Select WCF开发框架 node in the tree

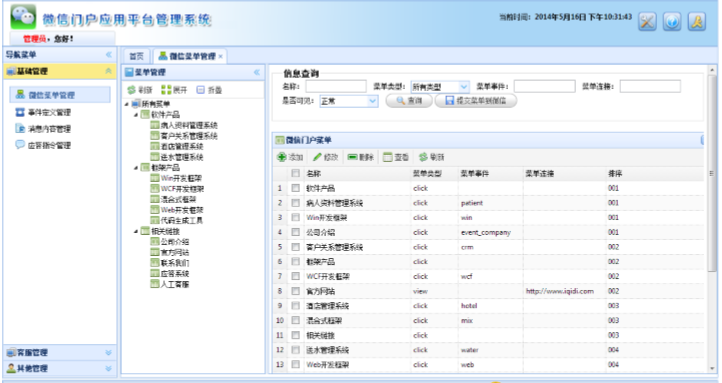click(182, 189)
